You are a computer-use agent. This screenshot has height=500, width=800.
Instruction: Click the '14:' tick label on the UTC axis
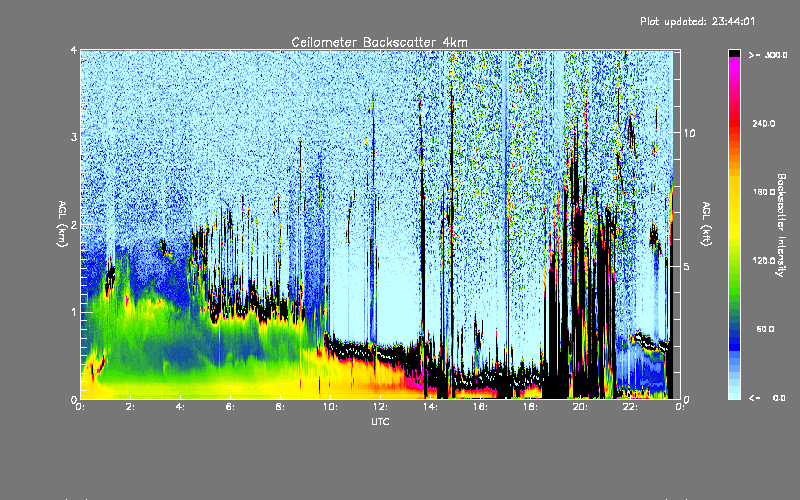(430, 407)
